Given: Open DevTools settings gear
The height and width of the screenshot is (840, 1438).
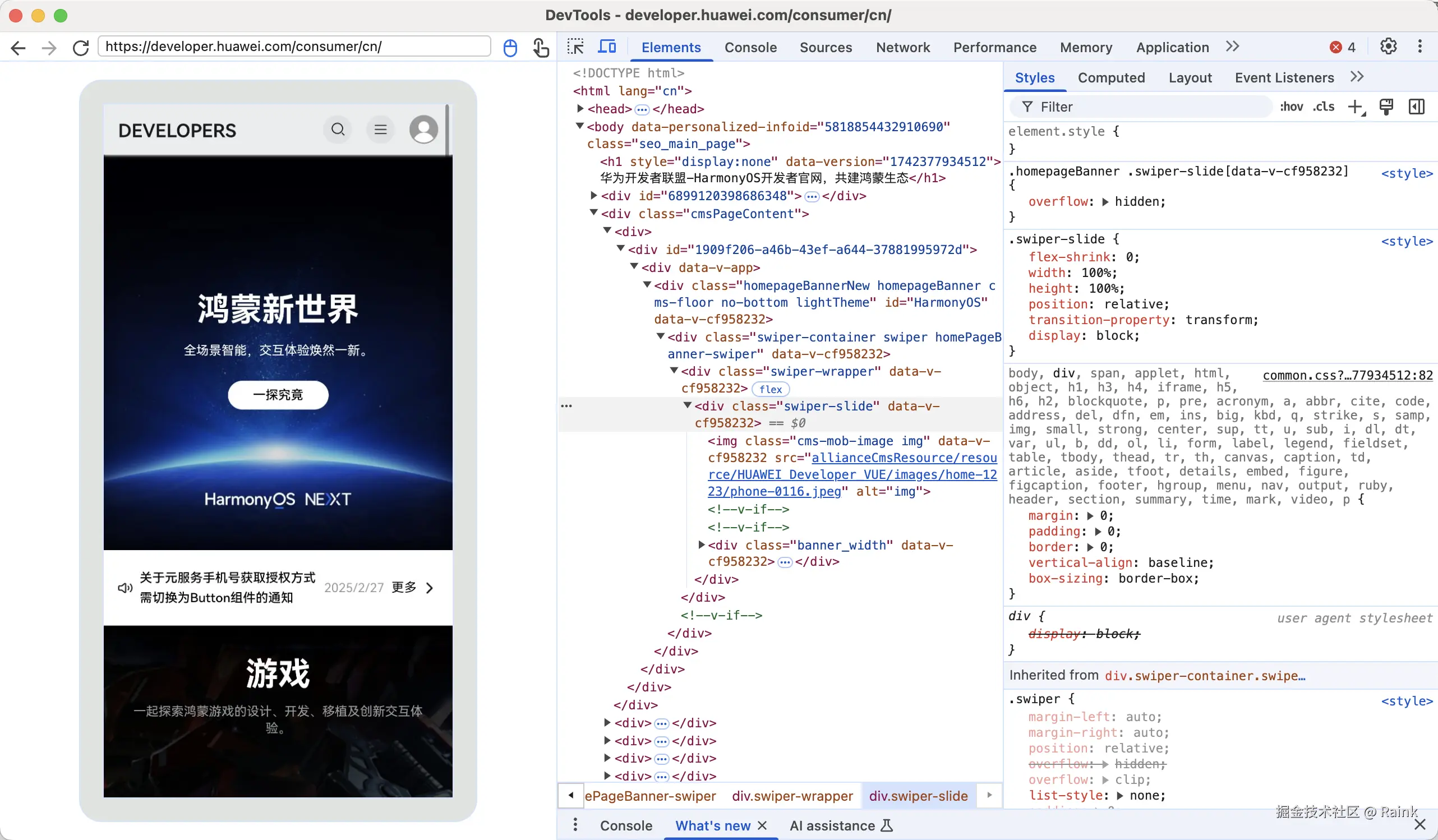Looking at the screenshot, I should (1388, 47).
